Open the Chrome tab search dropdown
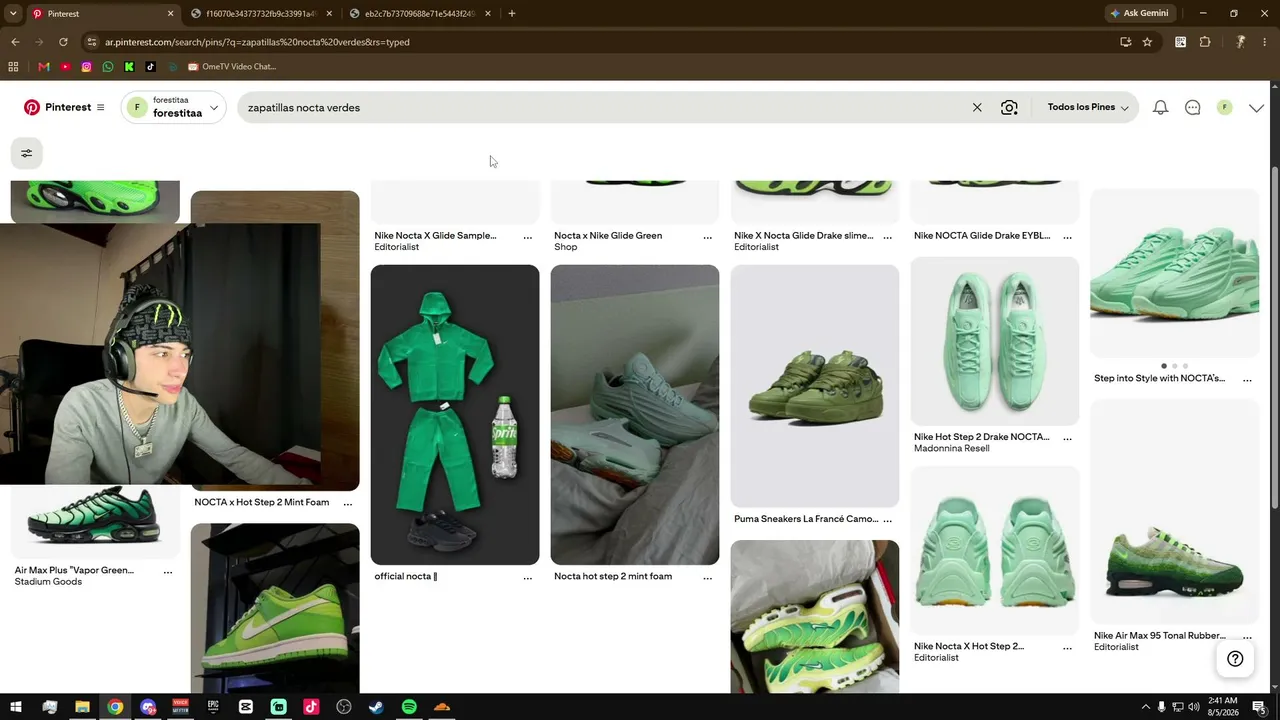The image size is (1280, 720). (13, 14)
